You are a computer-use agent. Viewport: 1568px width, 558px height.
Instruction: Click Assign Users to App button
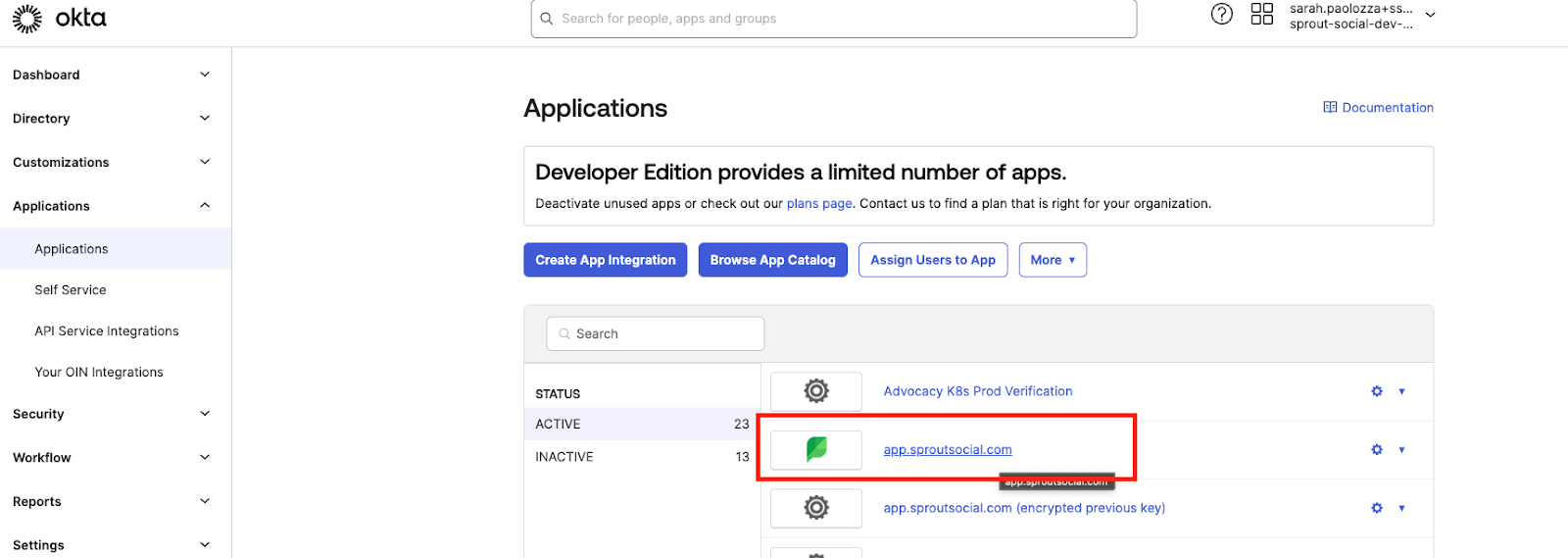coord(933,260)
